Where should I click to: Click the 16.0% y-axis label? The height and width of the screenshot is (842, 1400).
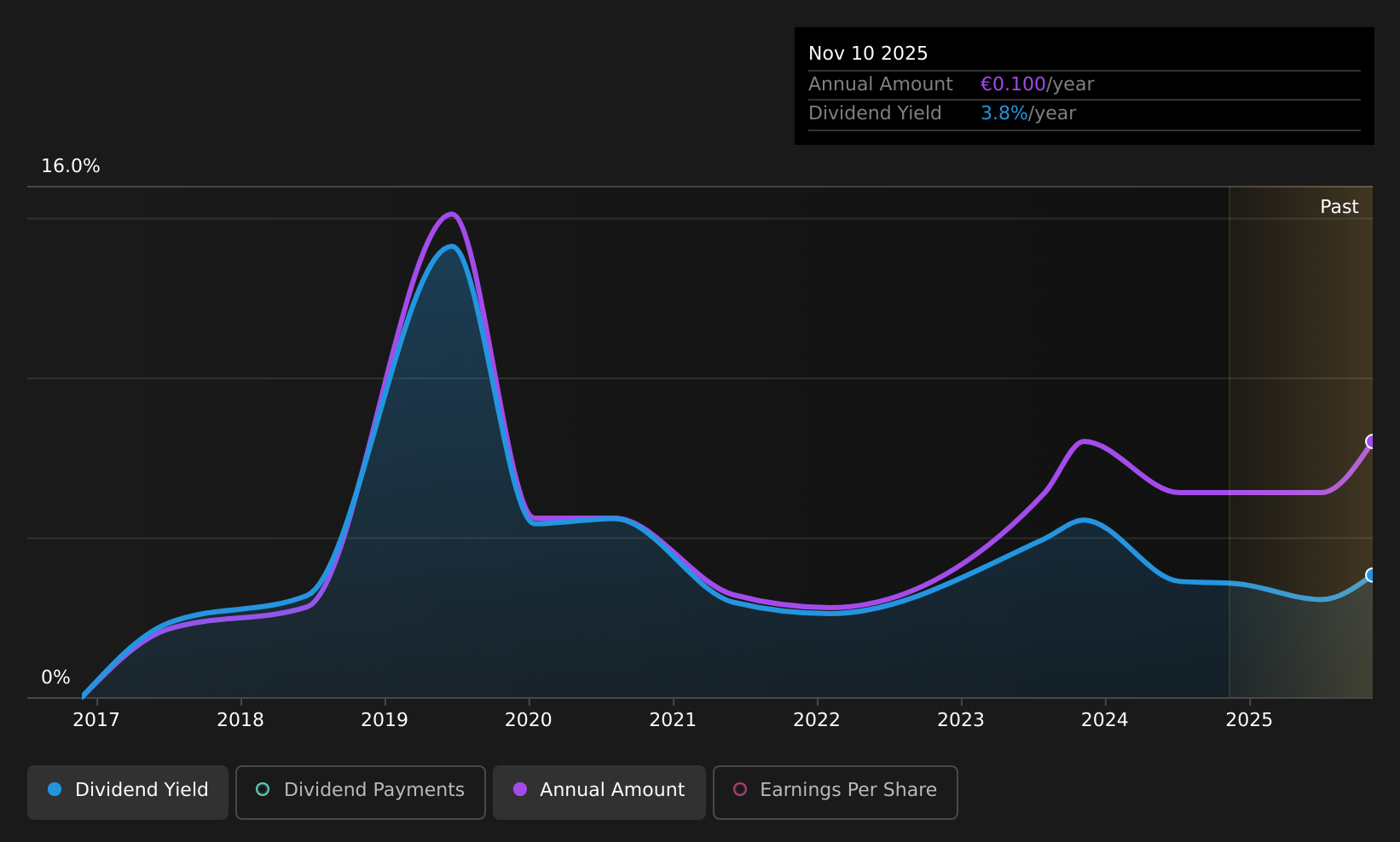click(x=71, y=166)
